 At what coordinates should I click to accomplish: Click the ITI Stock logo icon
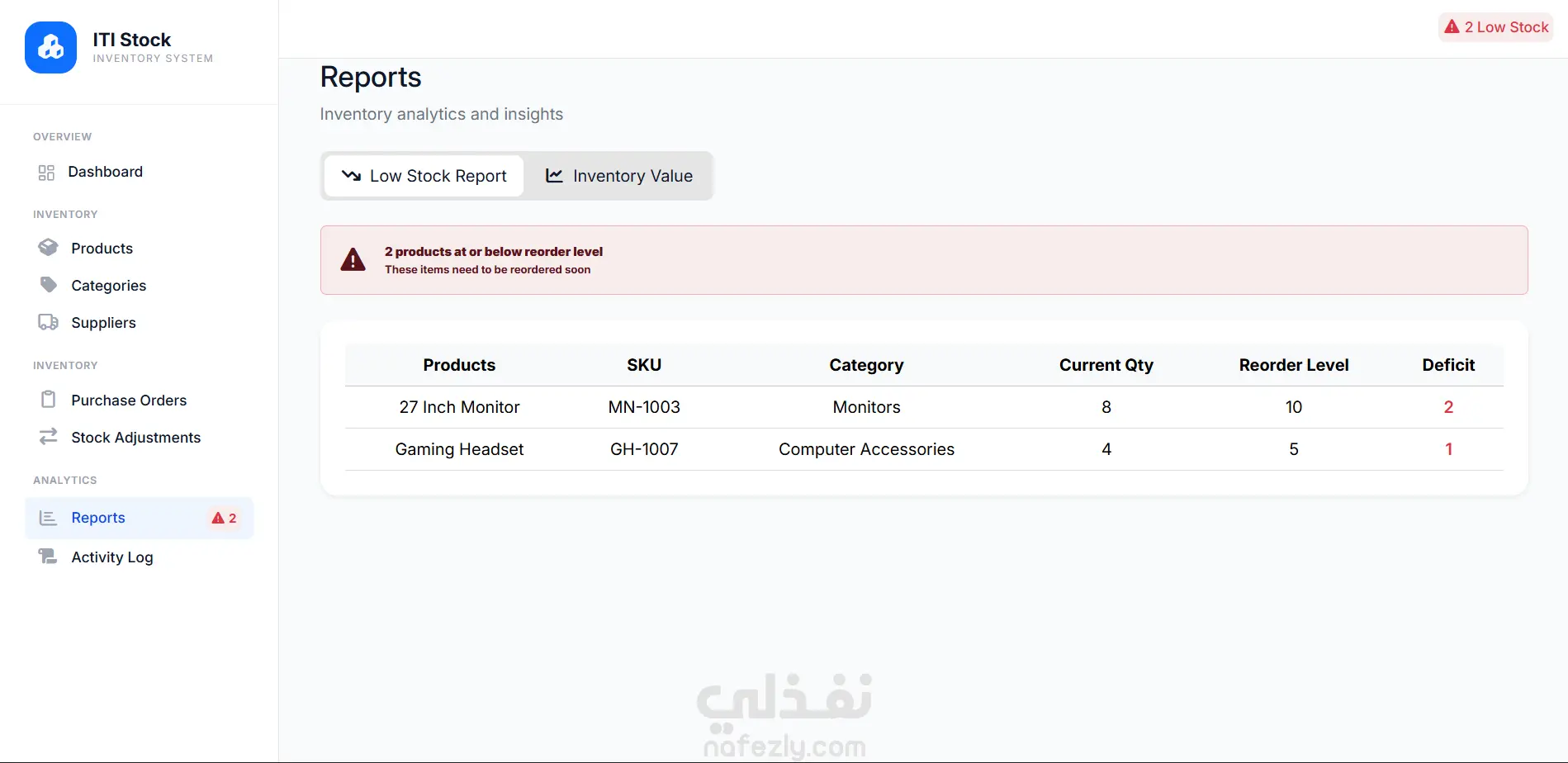[x=50, y=47]
